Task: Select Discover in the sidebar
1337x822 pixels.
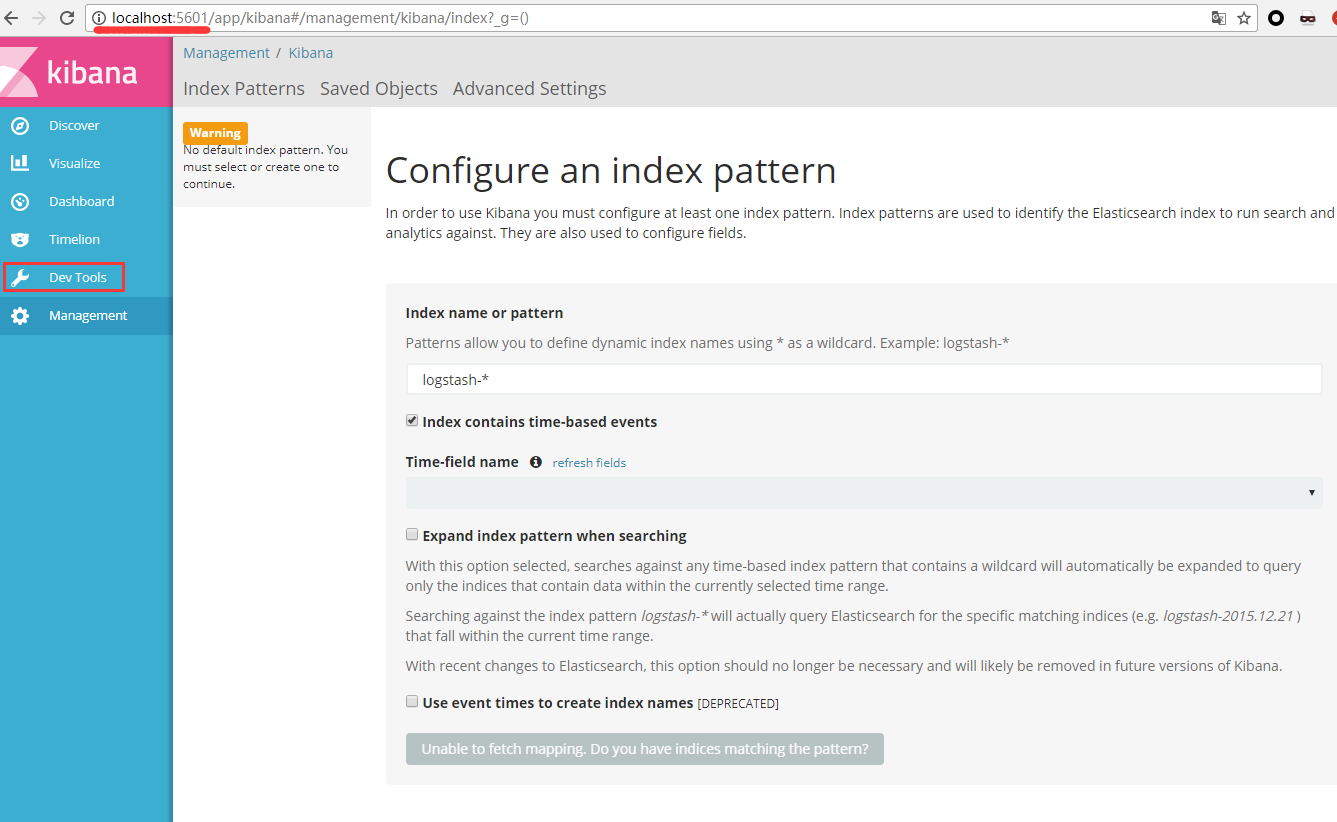Action: click(x=86, y=125)
